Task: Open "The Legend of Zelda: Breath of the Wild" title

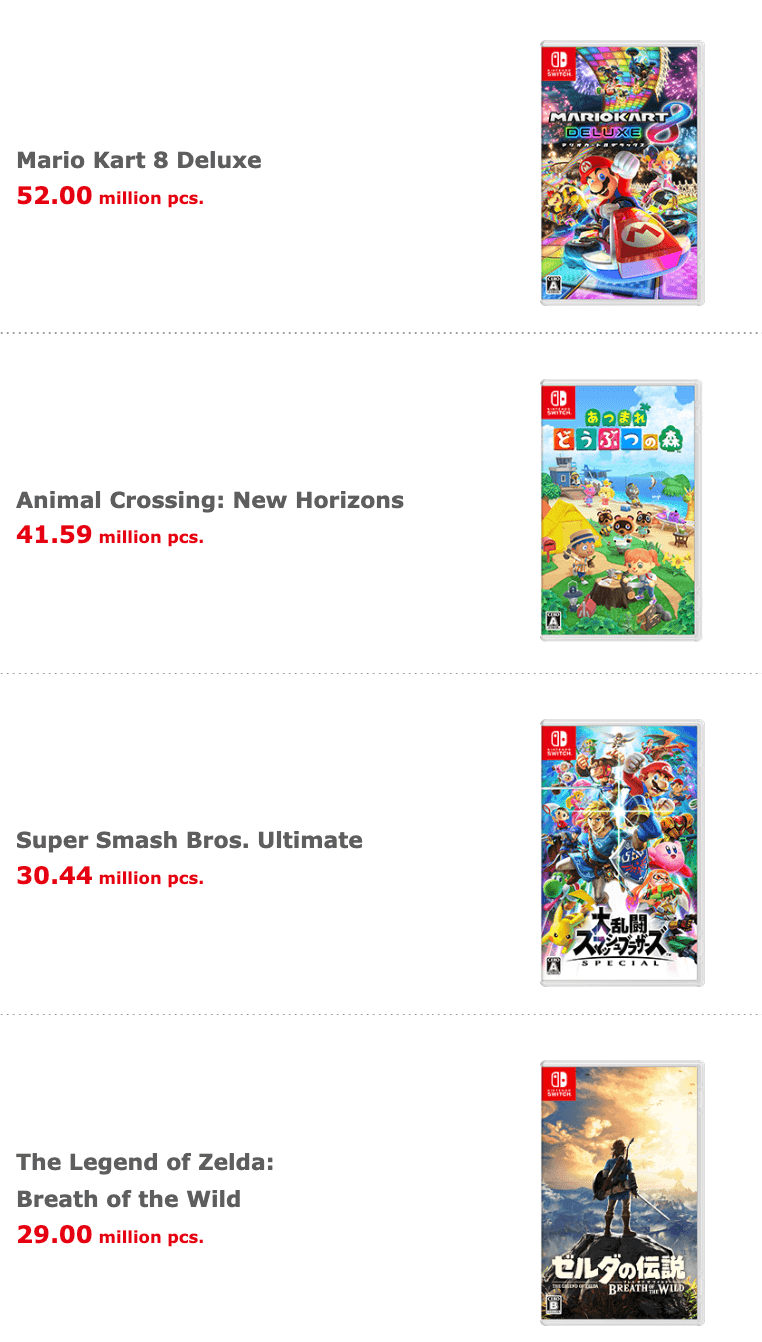Action: tap(145, 1180)
